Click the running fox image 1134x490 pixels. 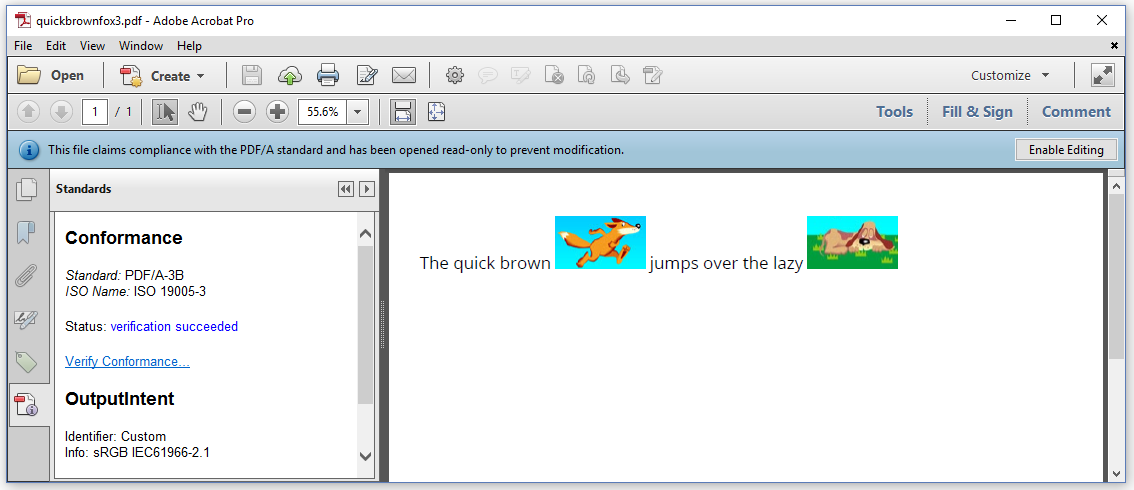(x=600, y=242)
